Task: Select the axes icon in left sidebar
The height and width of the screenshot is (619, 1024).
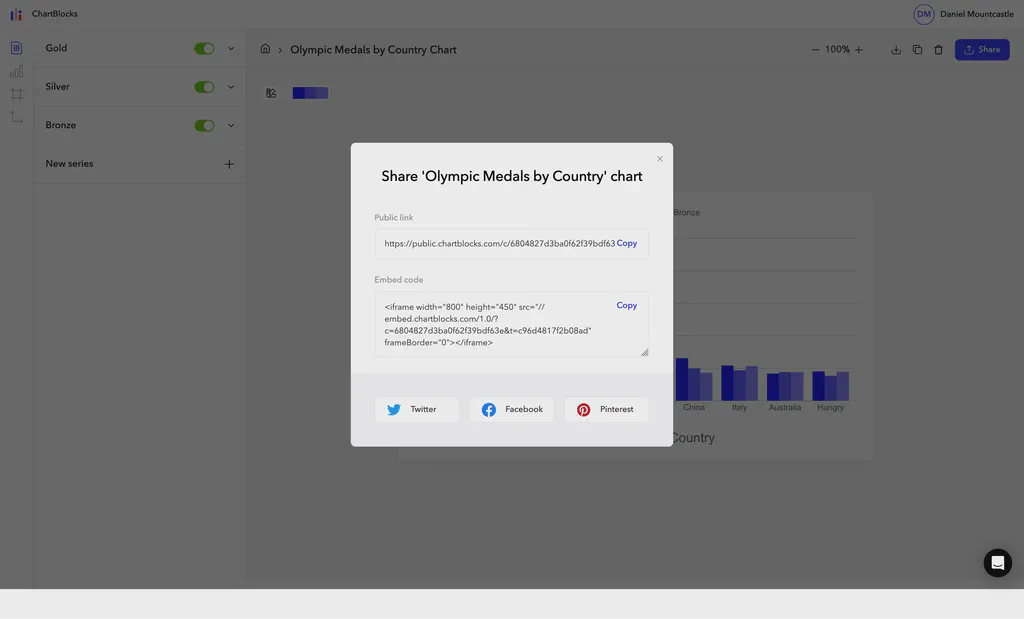Action: click(x=15, y=116)
